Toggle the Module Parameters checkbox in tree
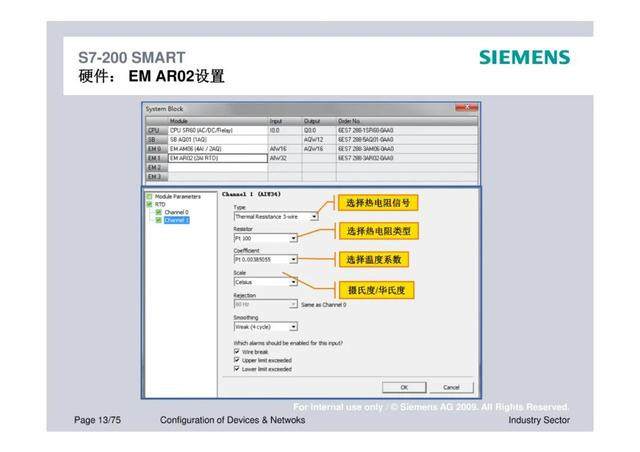 (x=149, y=196)
